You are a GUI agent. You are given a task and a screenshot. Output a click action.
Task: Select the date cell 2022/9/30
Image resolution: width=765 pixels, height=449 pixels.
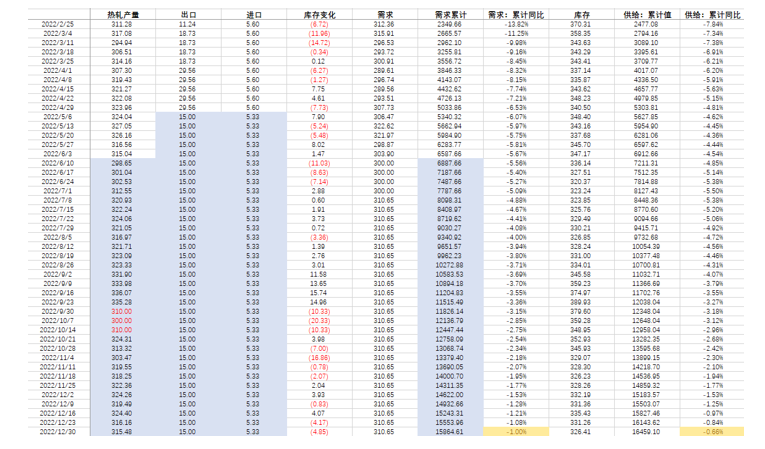58,311
